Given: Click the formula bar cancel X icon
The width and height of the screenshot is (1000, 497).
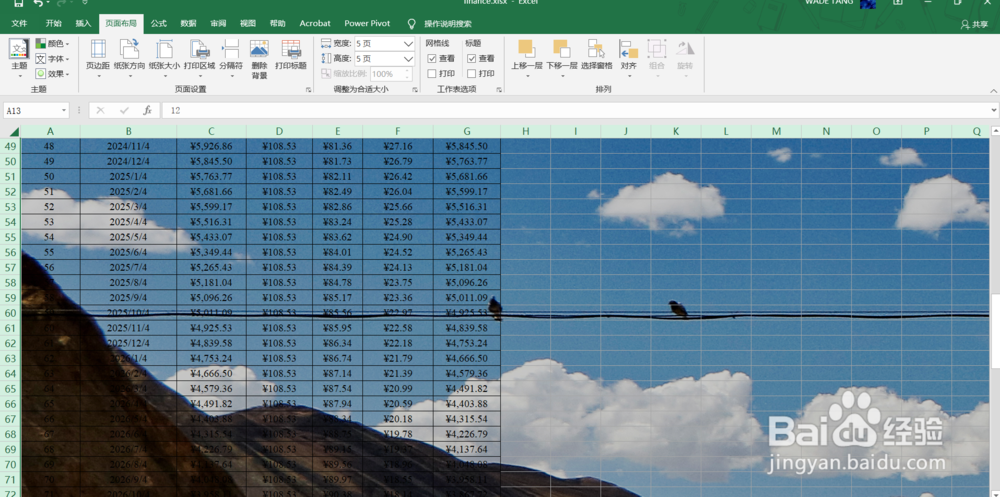Looking at the screenshot, I should pyautogui.click(x=100, y=110).
